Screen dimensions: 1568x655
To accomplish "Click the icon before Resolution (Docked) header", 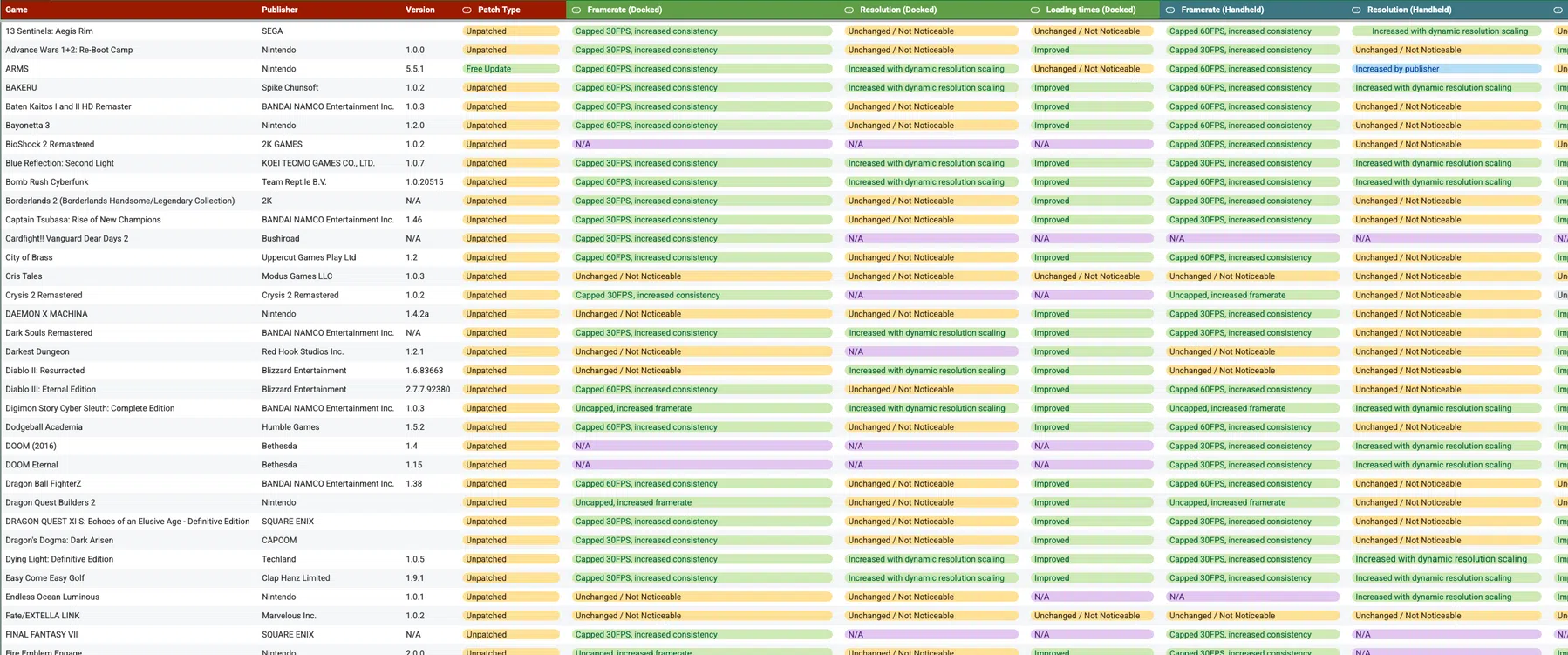I will 849,10.
